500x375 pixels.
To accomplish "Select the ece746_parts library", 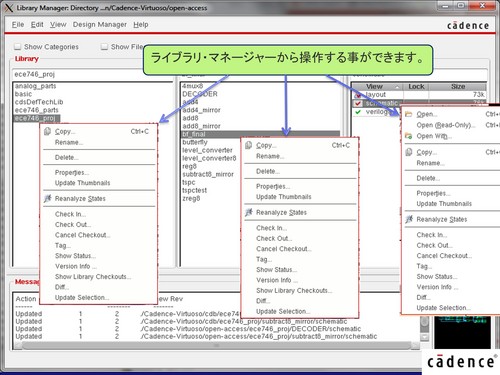I will pyautogui.click(x=36, y=110).
